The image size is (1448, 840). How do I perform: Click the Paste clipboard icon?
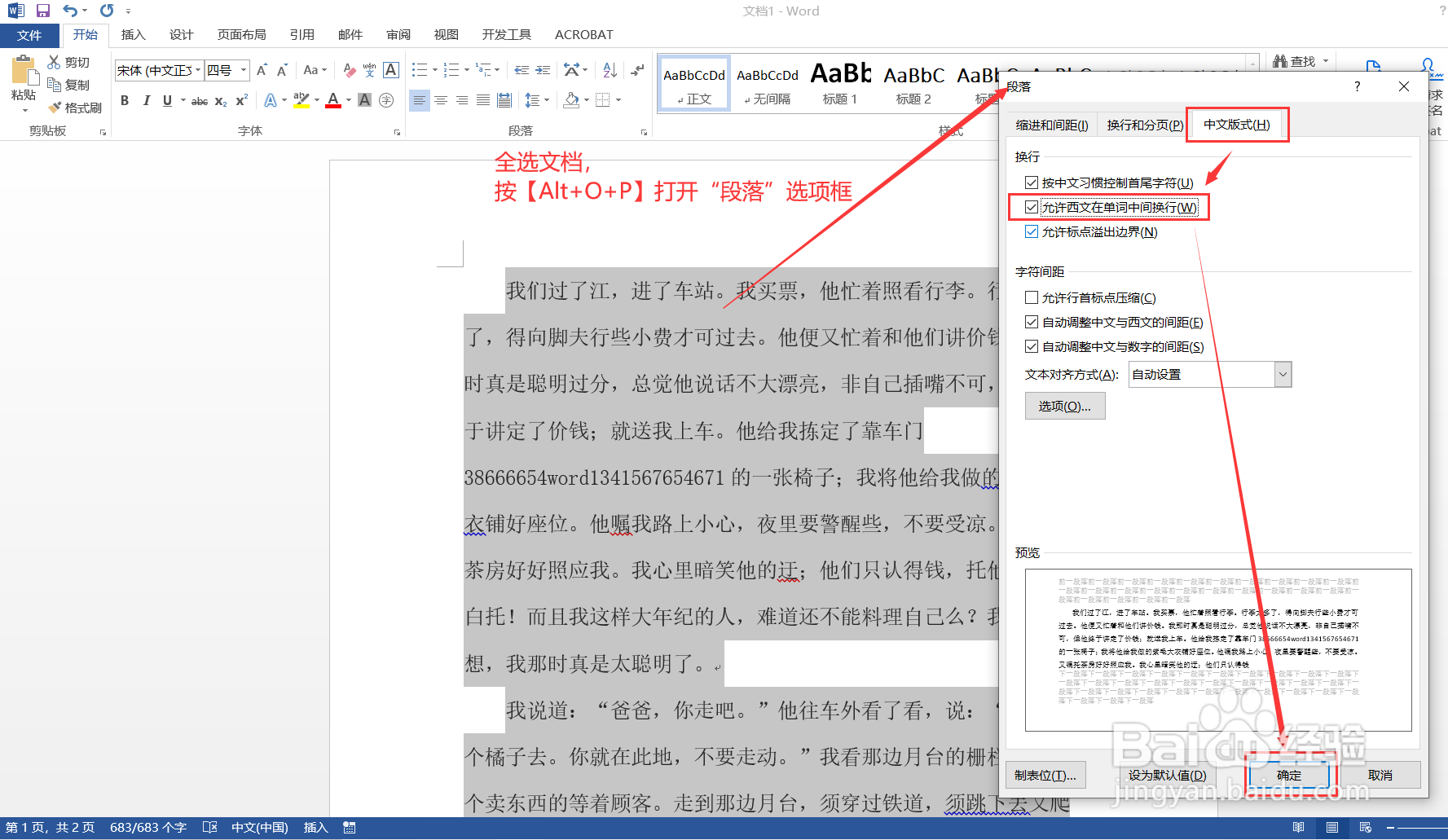pos(24,71)
